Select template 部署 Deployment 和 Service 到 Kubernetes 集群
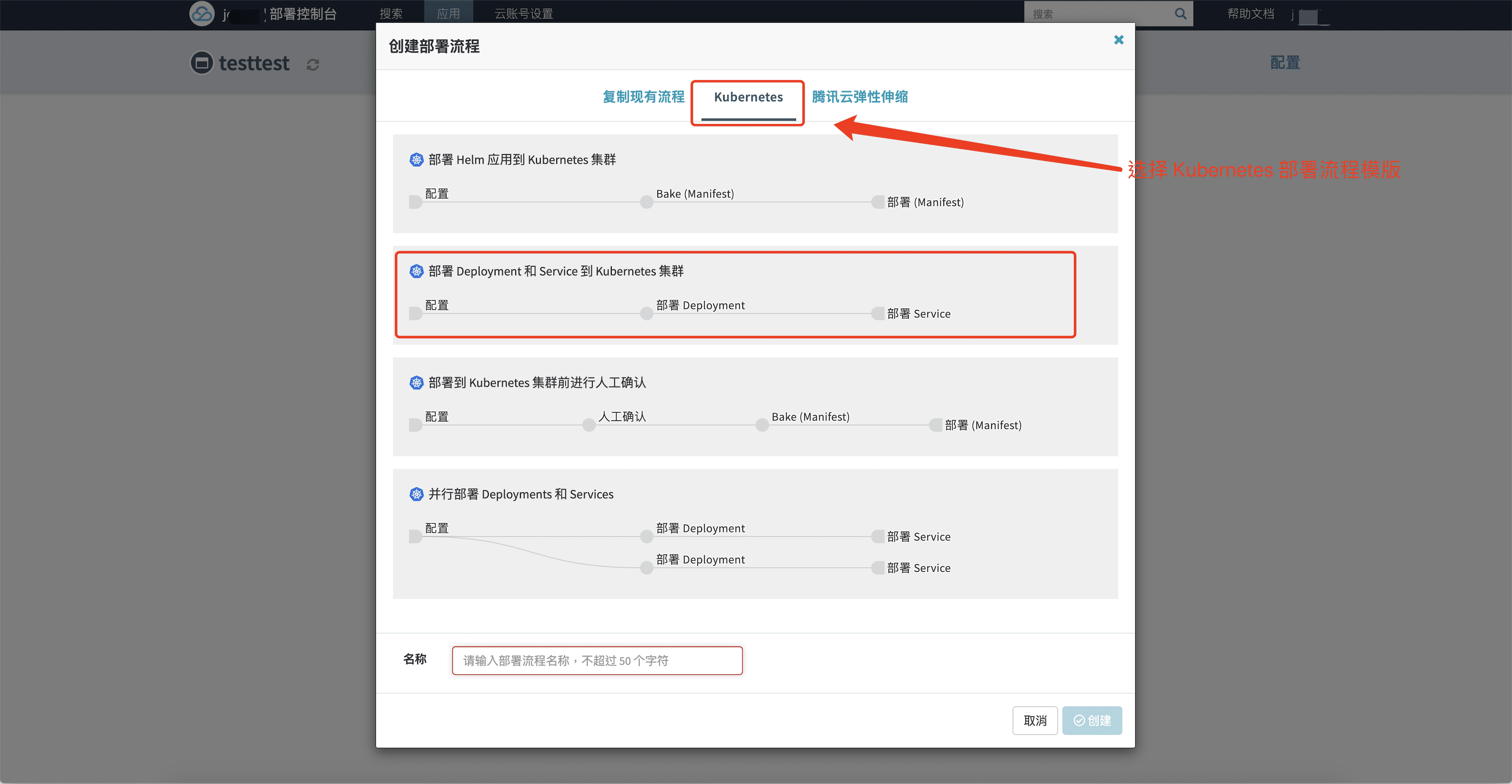The image size is (1512, 784). click(x=756, y=295)
